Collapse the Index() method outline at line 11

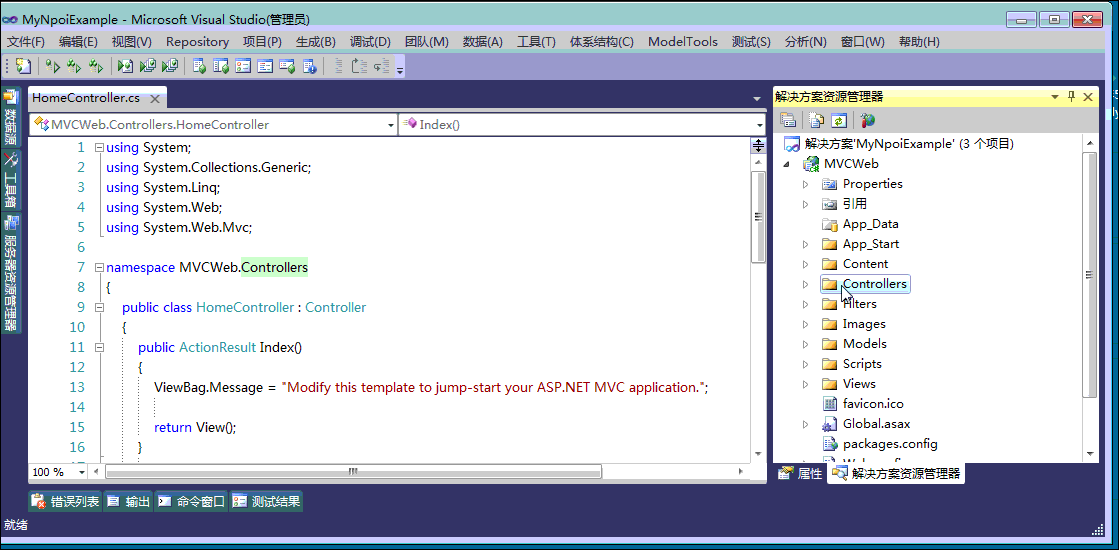coord(98,347)
